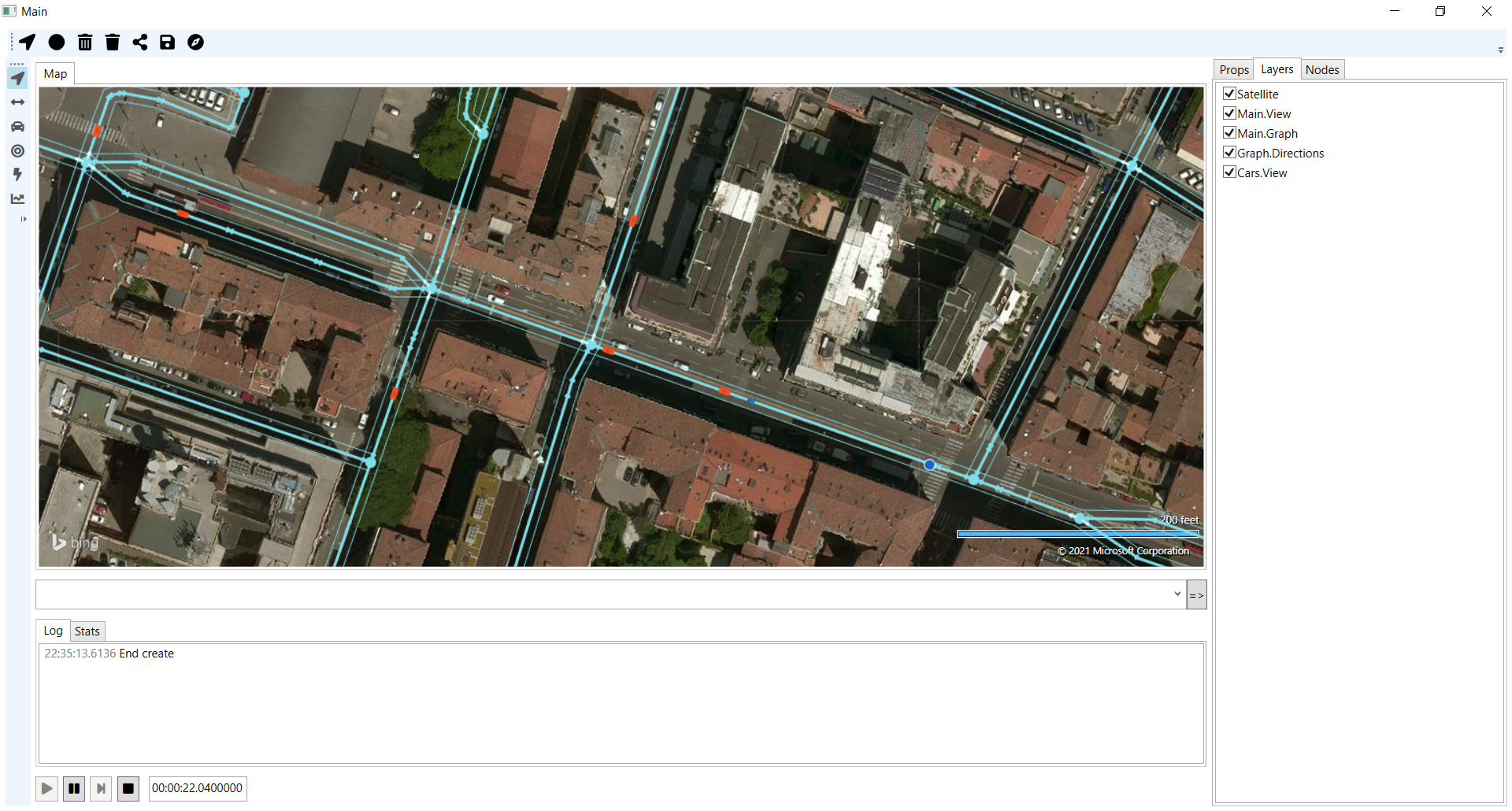This screenshot has height=811, width=1512.
Task: Click the blue dot marker on map
Action: (929, 465)
